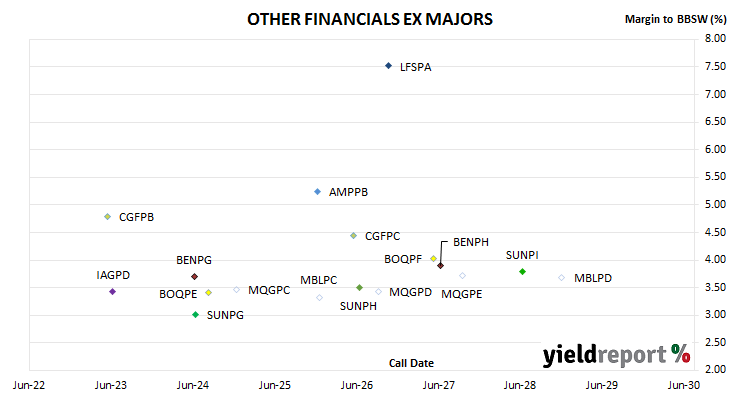
Task: Select the Jun-26 axis tick label
Action: click(357, 385)
